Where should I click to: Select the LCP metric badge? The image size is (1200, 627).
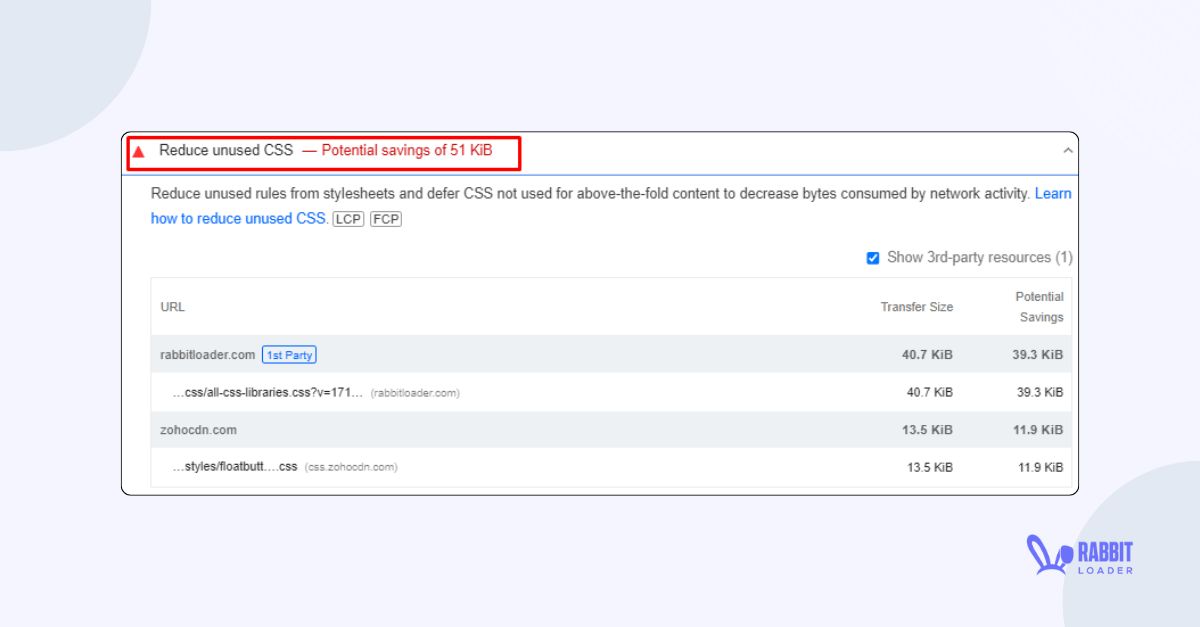(x=348, y=219)
